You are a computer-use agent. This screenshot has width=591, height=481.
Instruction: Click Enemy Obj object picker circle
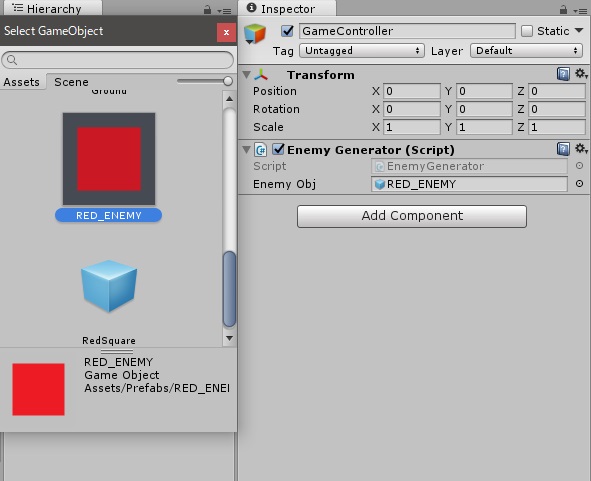tap(579, 184)
